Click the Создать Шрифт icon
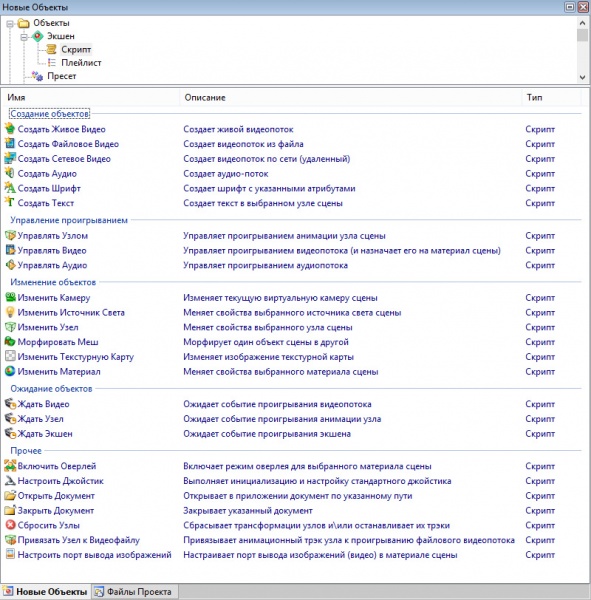591x600 pixels. point(10,188)
